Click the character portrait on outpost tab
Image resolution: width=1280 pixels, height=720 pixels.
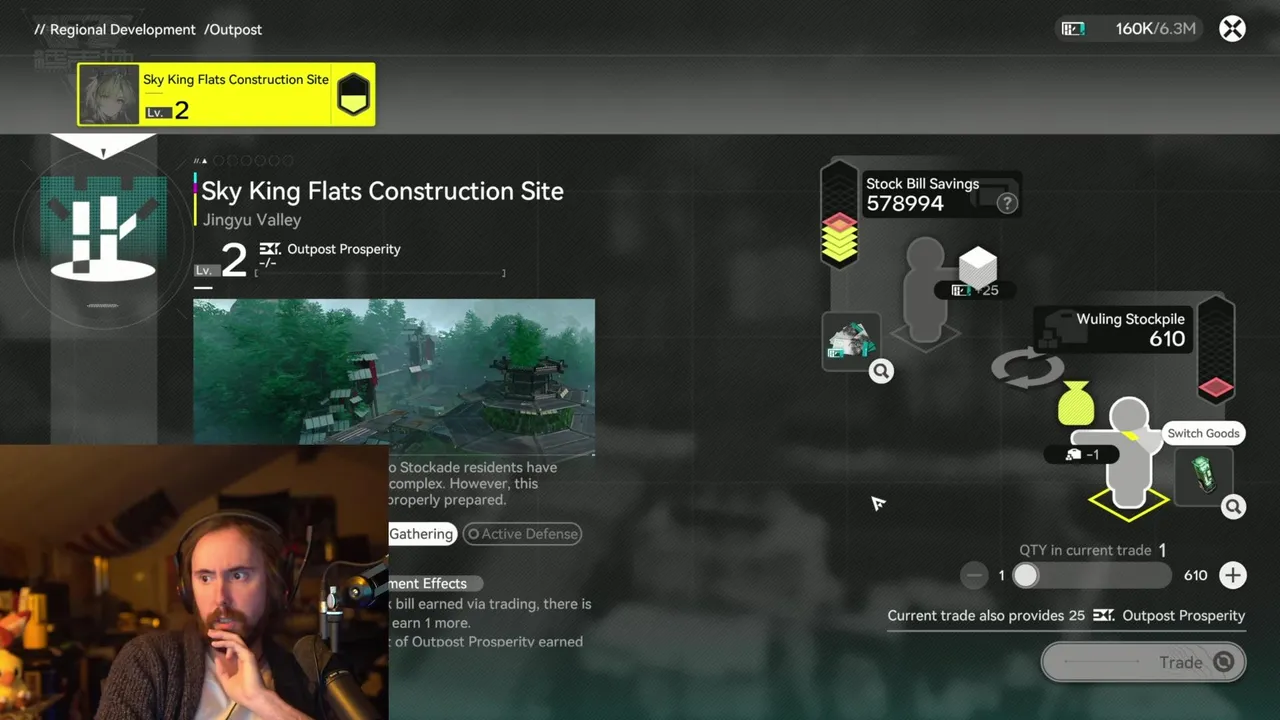(109, 95)
